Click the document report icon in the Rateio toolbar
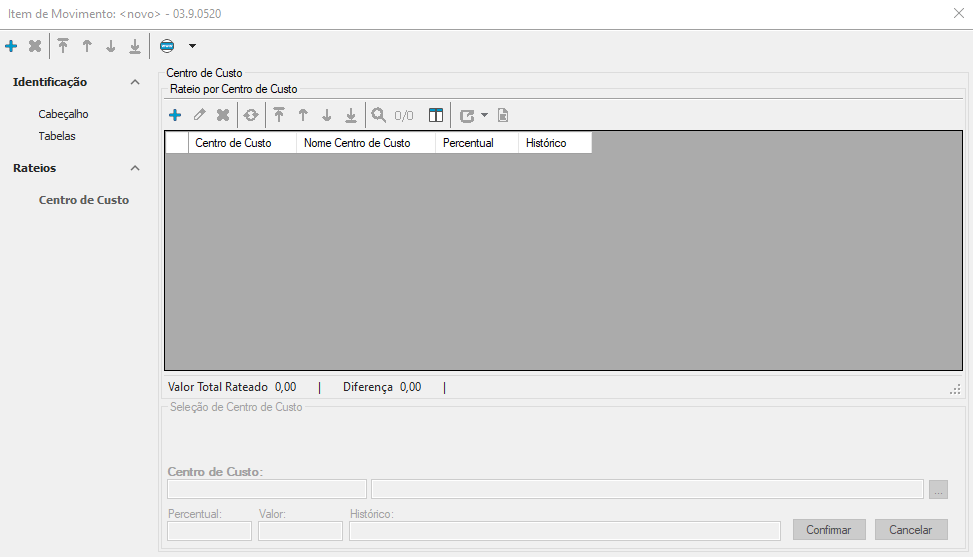The width and height of the screenshot is (973, 557). point(503,115)
